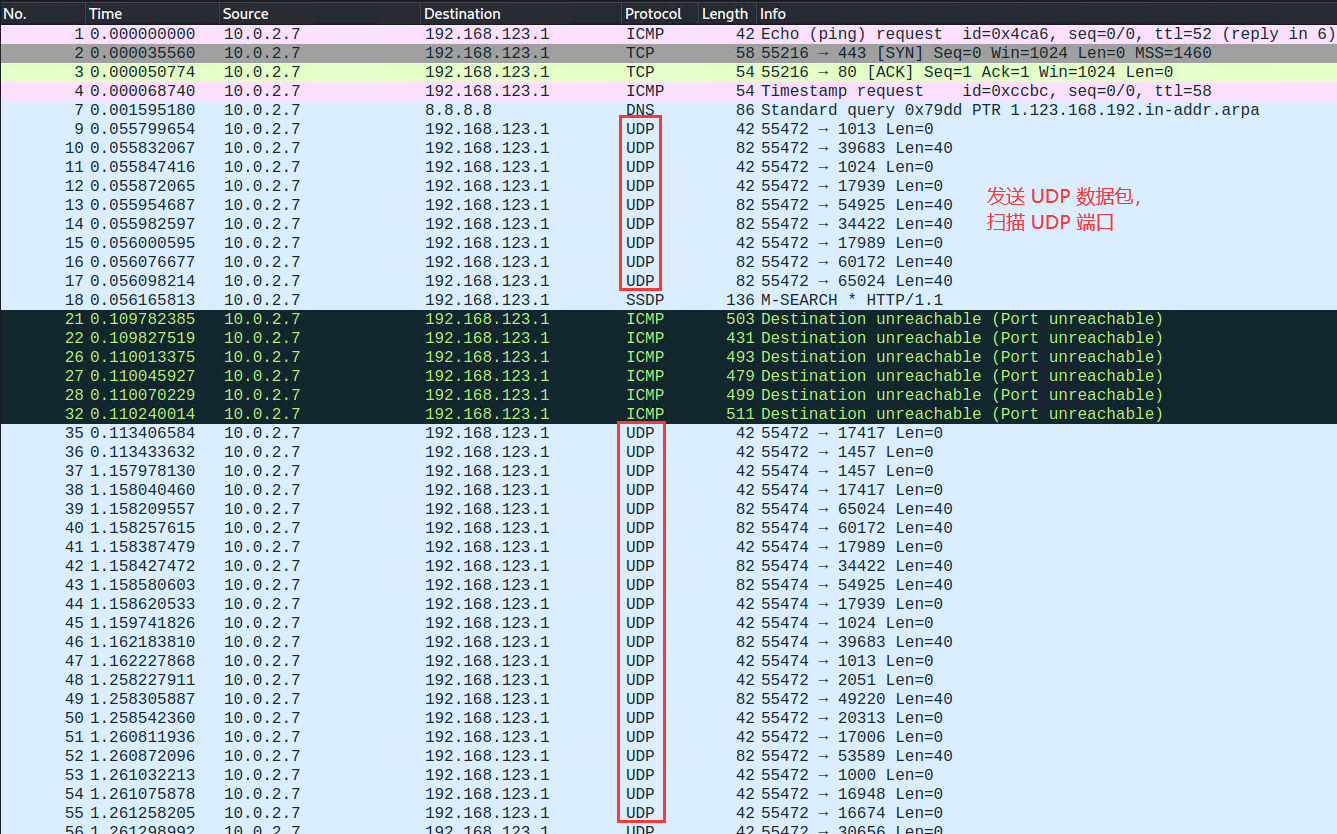This screenshot has height=834, width=1337.
Task: Select packet 36 UDP 55472 → 1457
Action: [668, 452]
